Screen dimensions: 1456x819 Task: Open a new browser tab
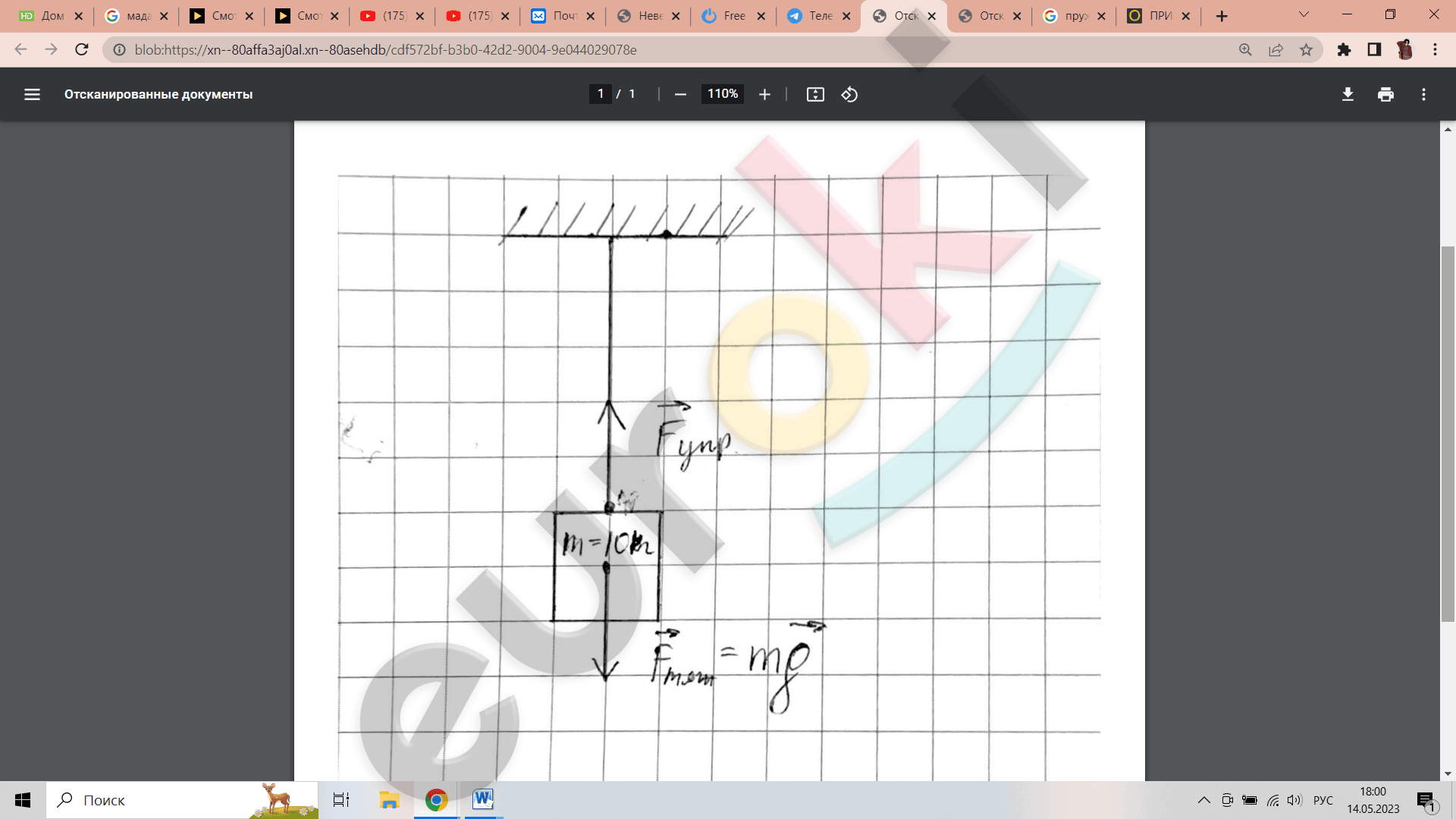[1222, 16]
